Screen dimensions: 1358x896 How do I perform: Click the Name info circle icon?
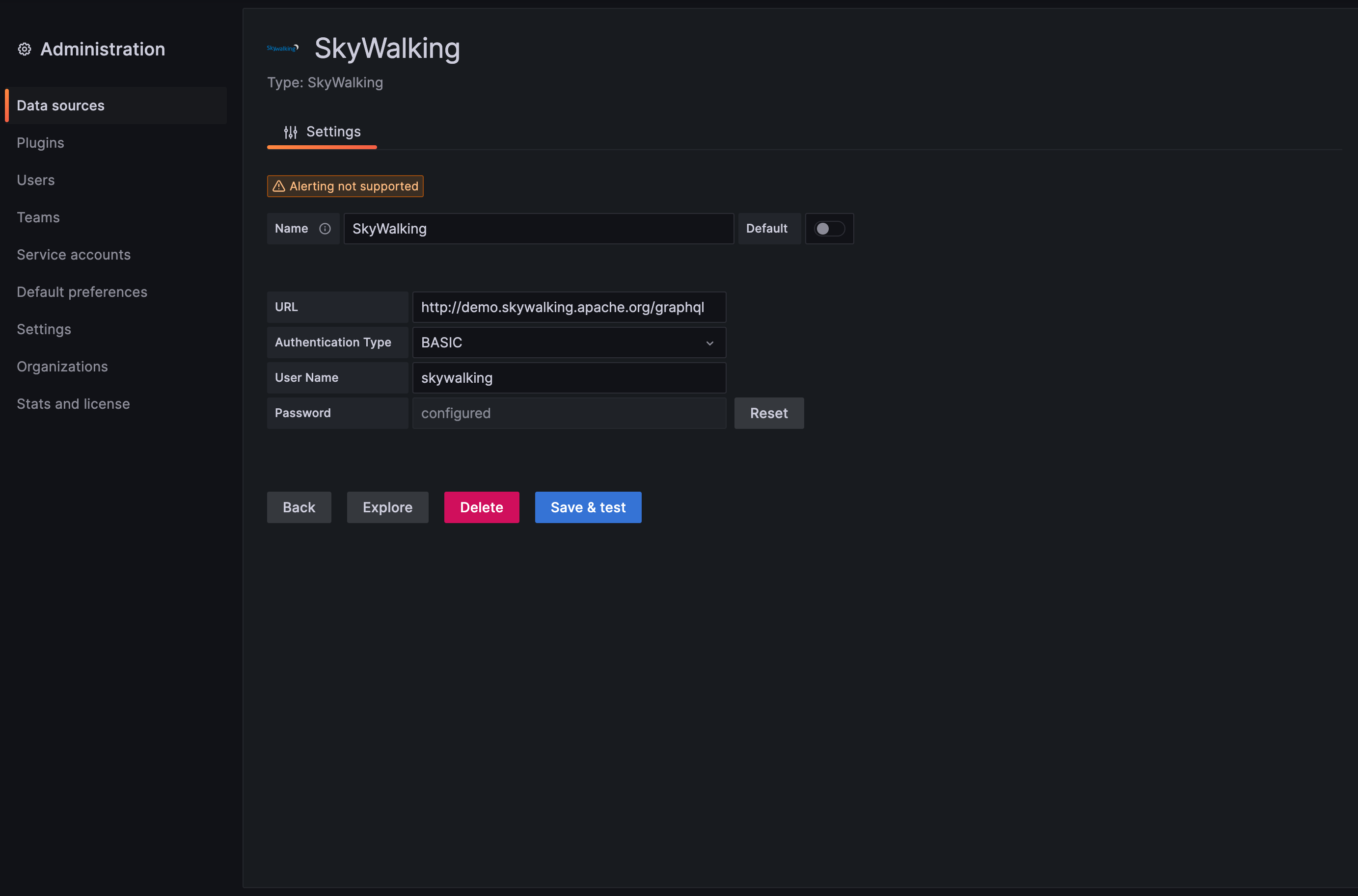[325, 229]
